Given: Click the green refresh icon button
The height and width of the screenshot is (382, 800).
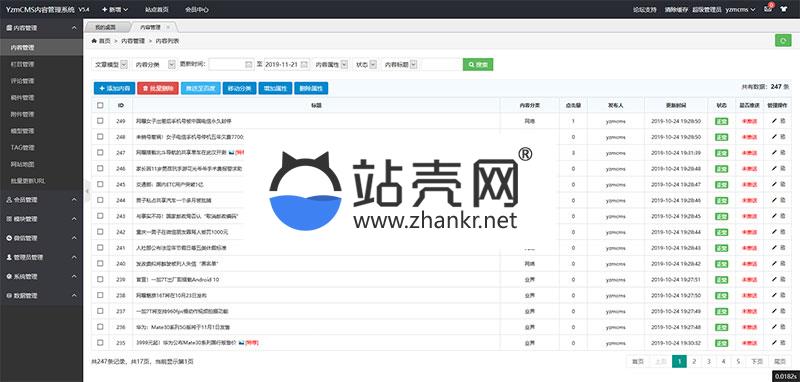Looking at the screenshot, I should 783,40.
